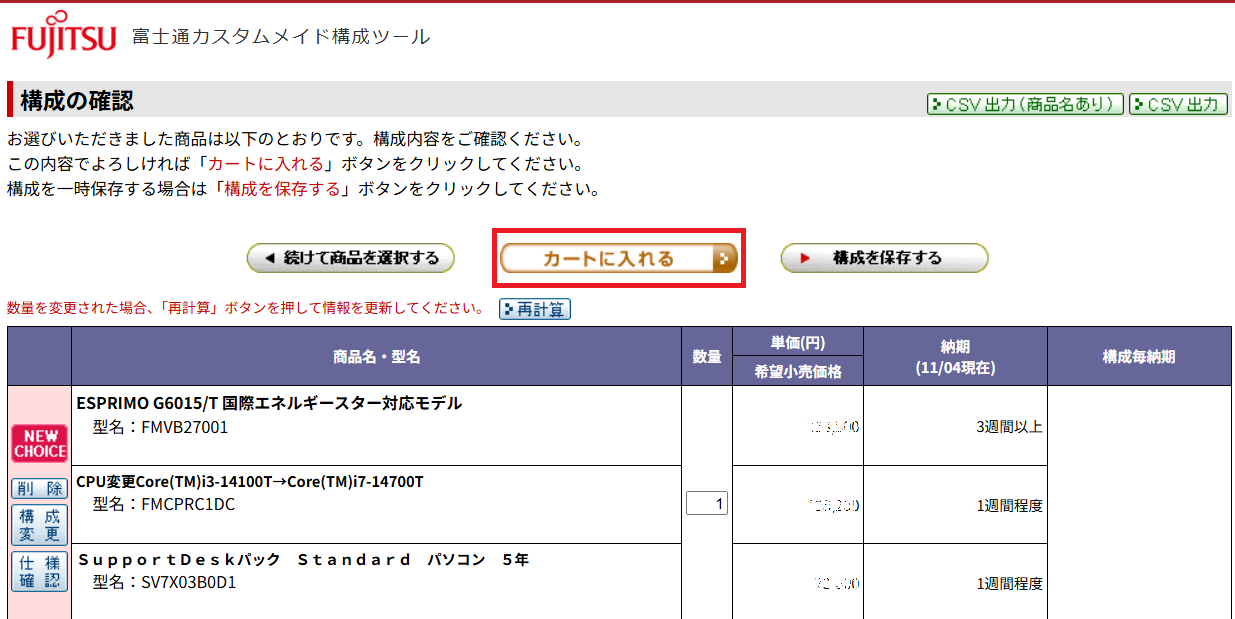This screenshot has height=619, width=1235.
Task: Save the configuration with 構成を保存する button
Action: [884, 259]
